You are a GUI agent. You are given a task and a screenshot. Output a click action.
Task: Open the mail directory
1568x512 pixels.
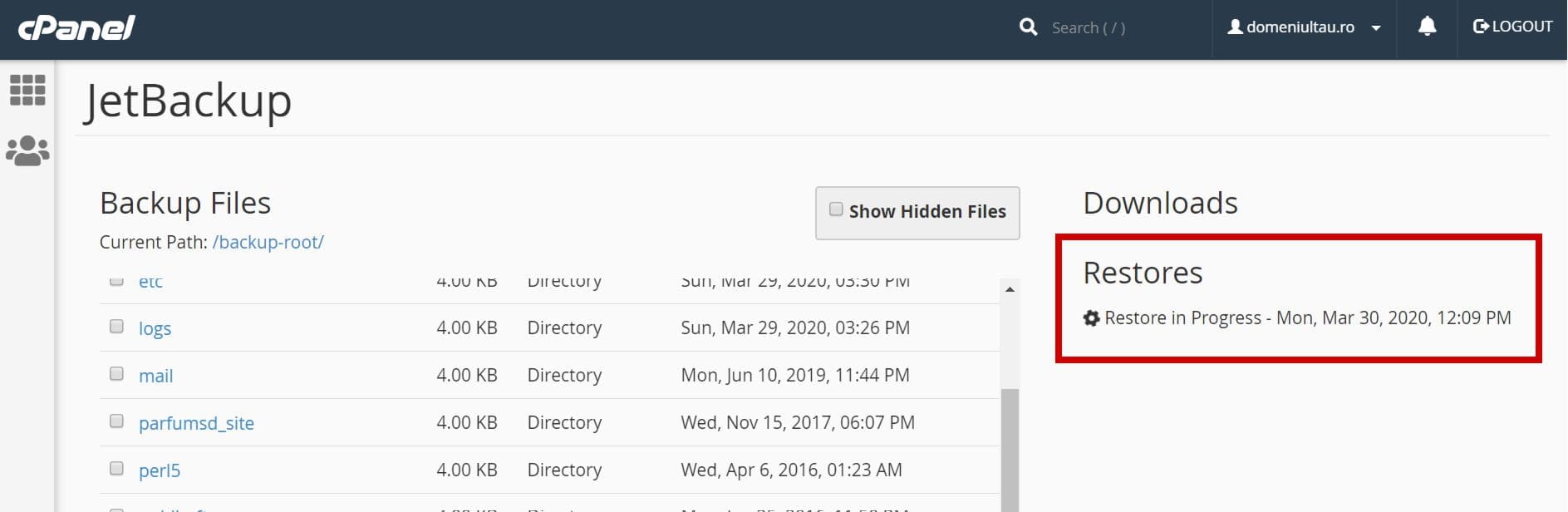click(155, 376)
